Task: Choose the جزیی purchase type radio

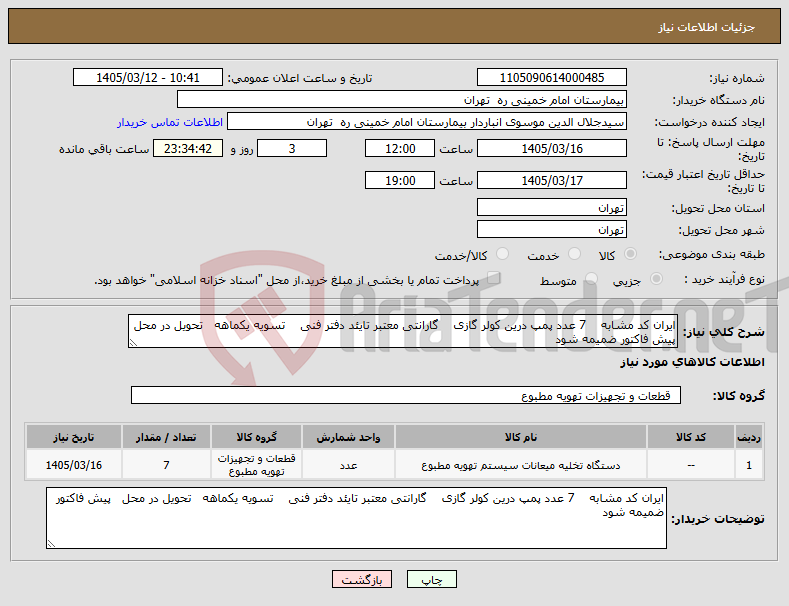Action: click(x=656, y=279)
